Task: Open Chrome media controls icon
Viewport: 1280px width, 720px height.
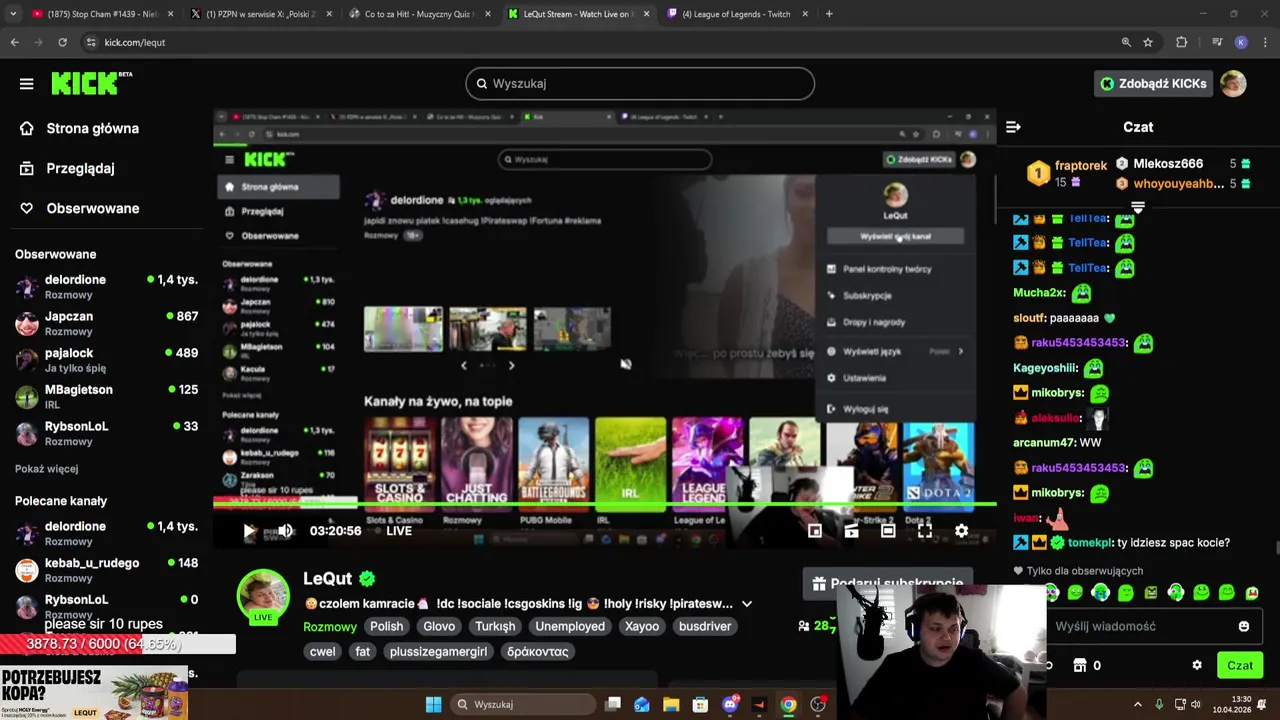Action: [x=1216, y=42]
